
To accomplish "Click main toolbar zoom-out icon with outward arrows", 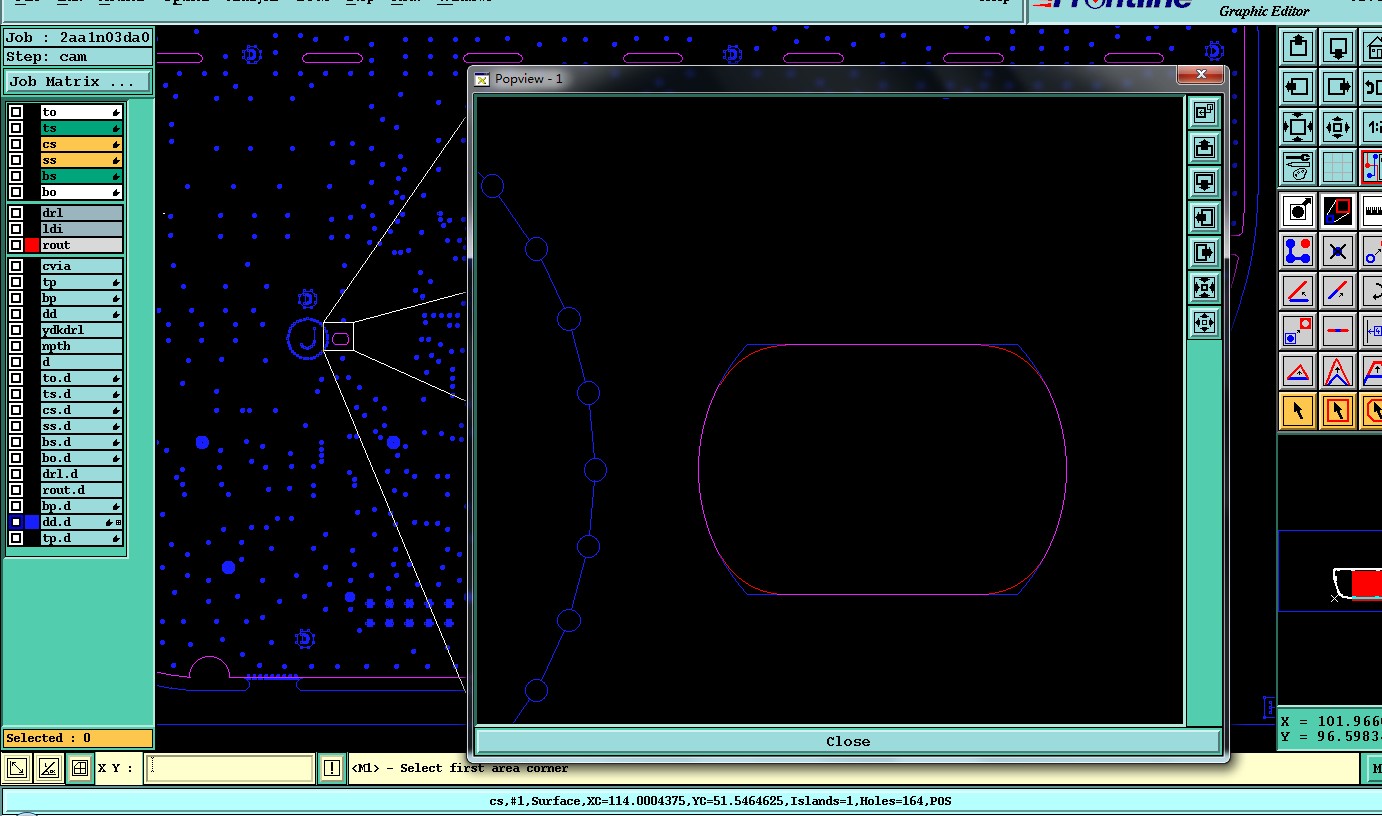I will pyautogui.click(x=1338, y=127).
